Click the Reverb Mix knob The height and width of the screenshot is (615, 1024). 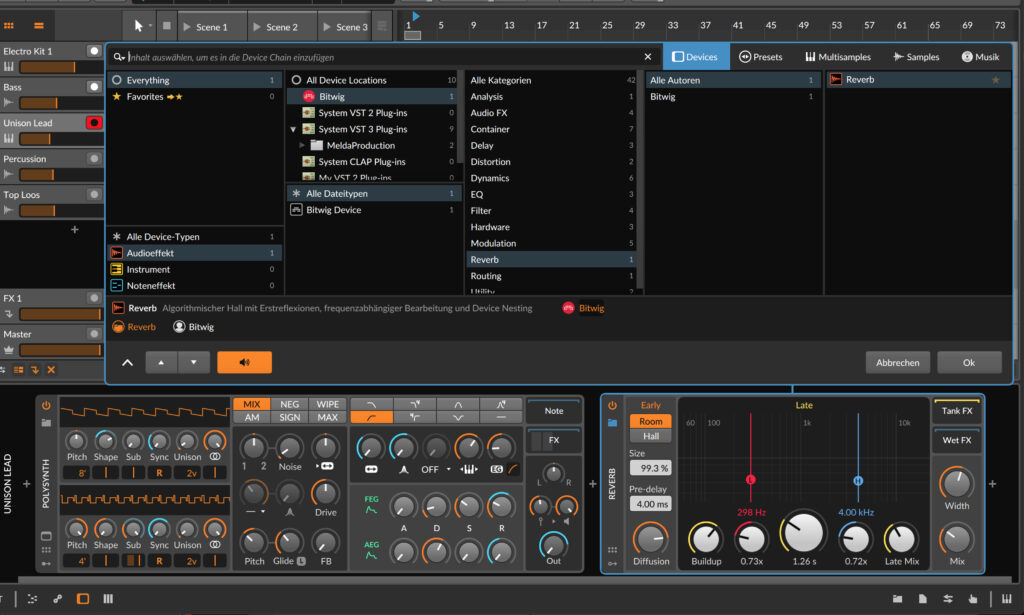point(957,539)
